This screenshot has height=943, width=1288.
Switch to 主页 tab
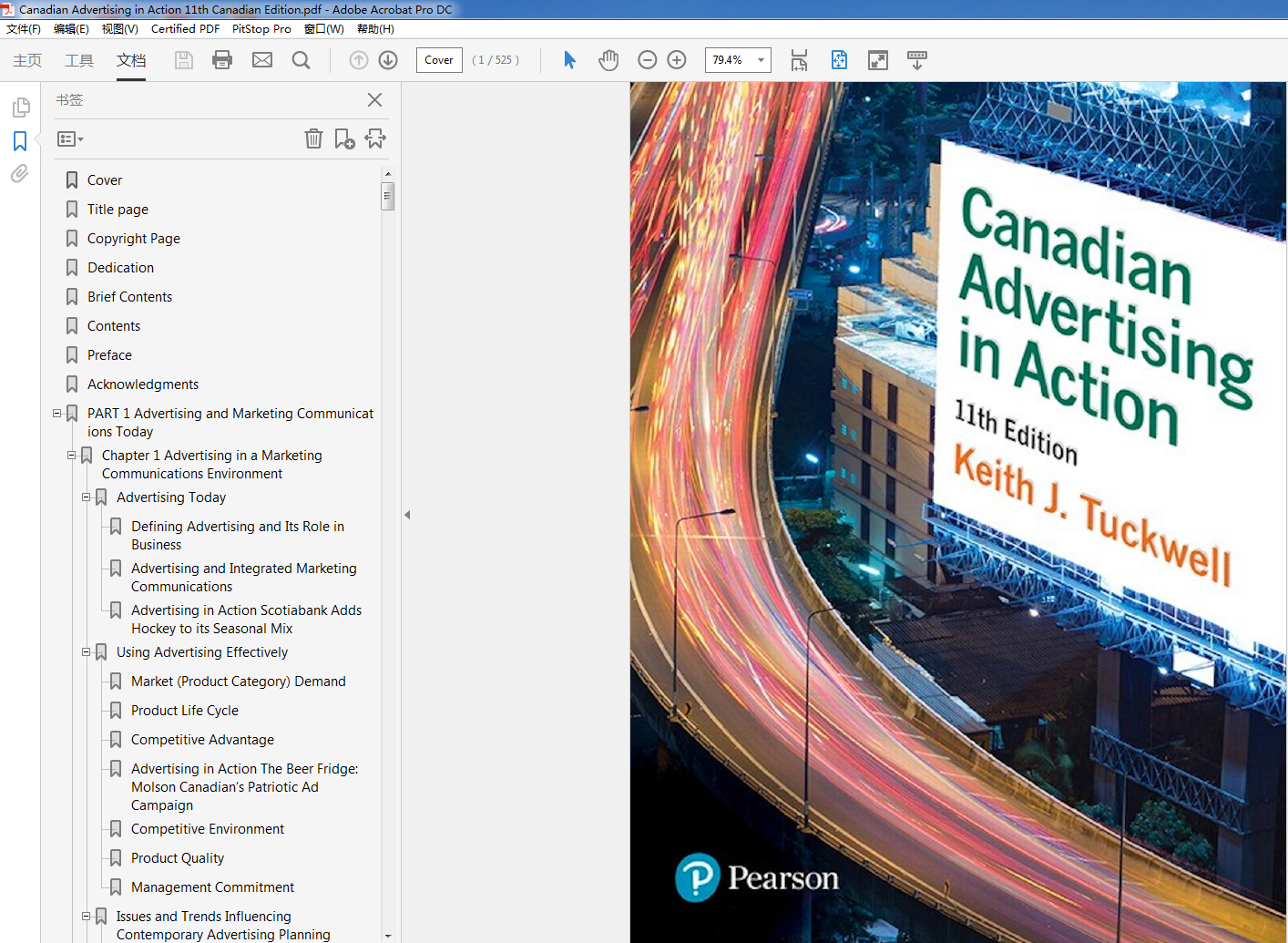[x=27, y=60]
